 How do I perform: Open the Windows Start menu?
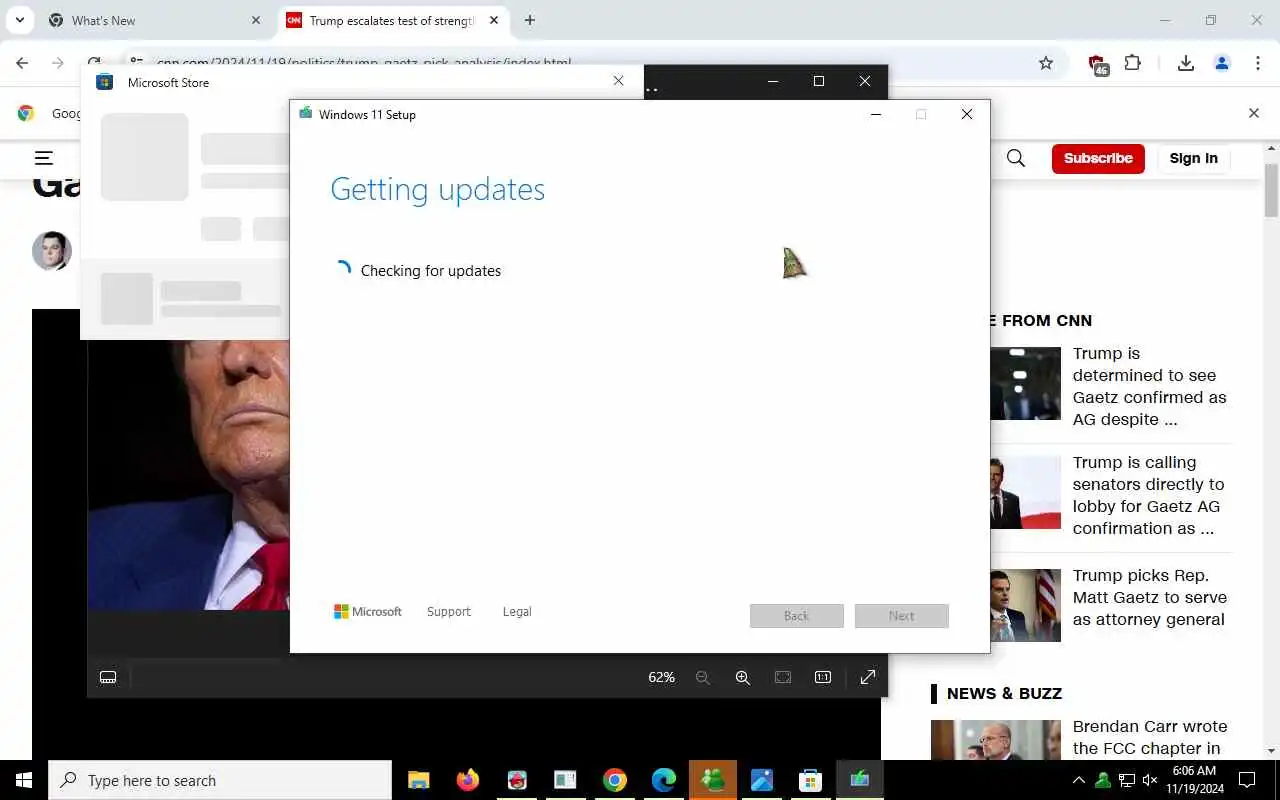[24, 780]
